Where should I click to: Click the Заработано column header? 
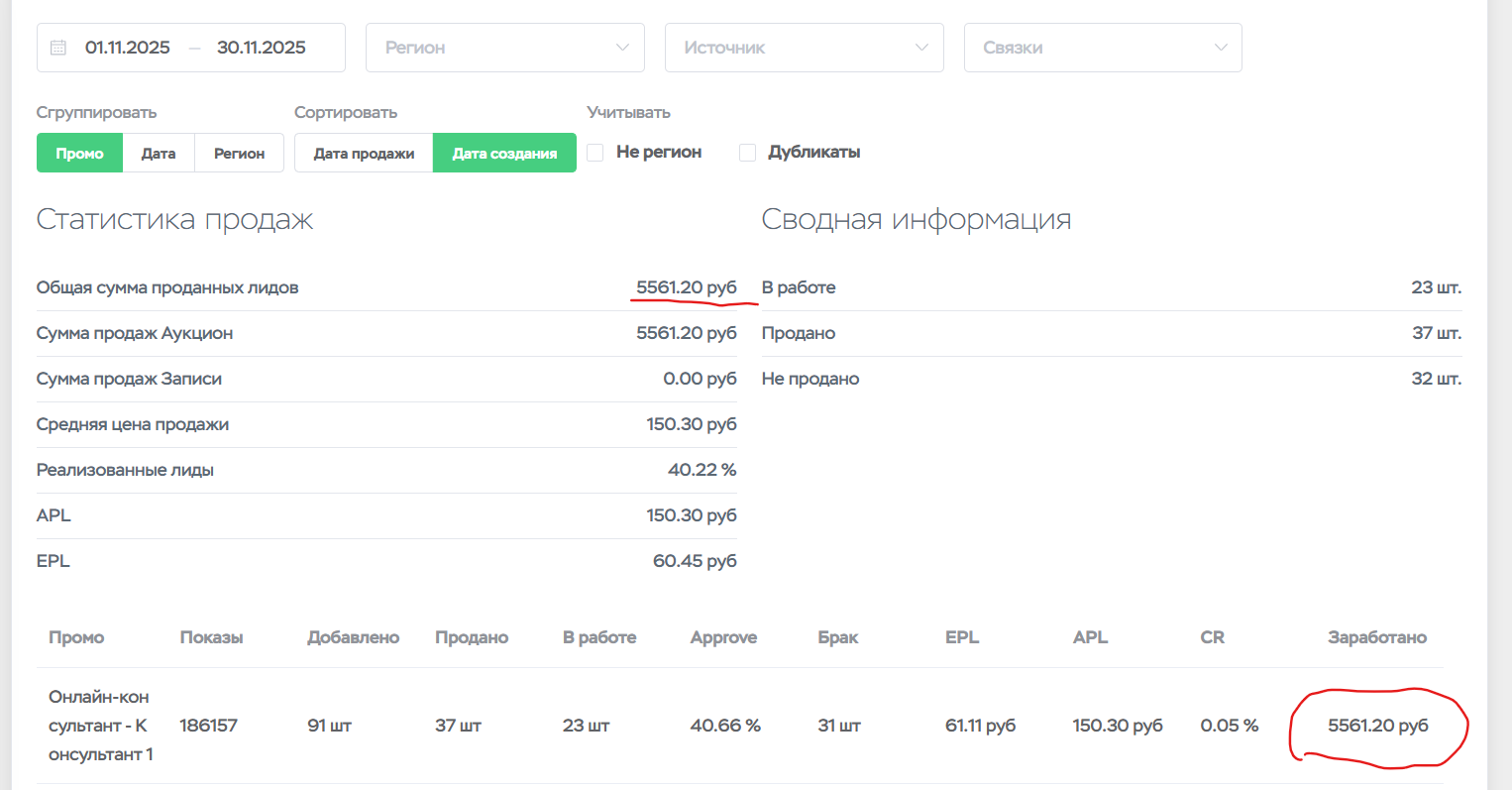1377,637
